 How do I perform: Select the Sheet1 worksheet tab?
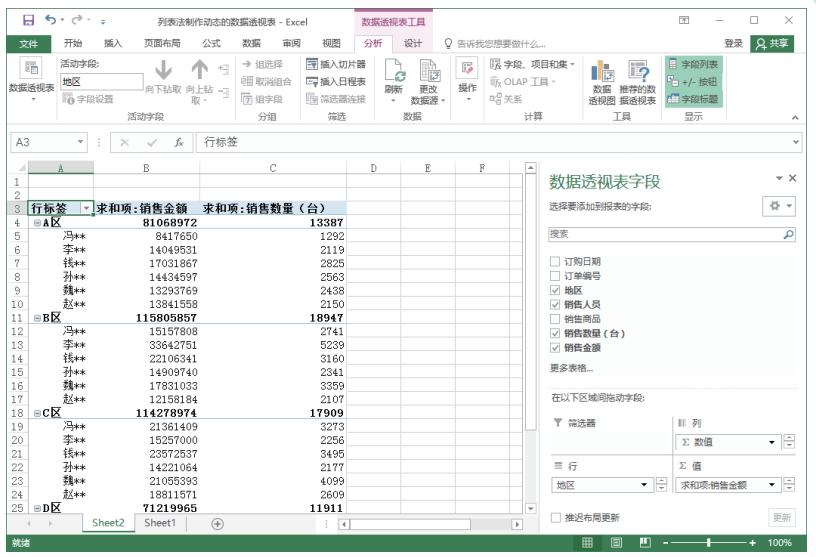(x=160, y=523)
